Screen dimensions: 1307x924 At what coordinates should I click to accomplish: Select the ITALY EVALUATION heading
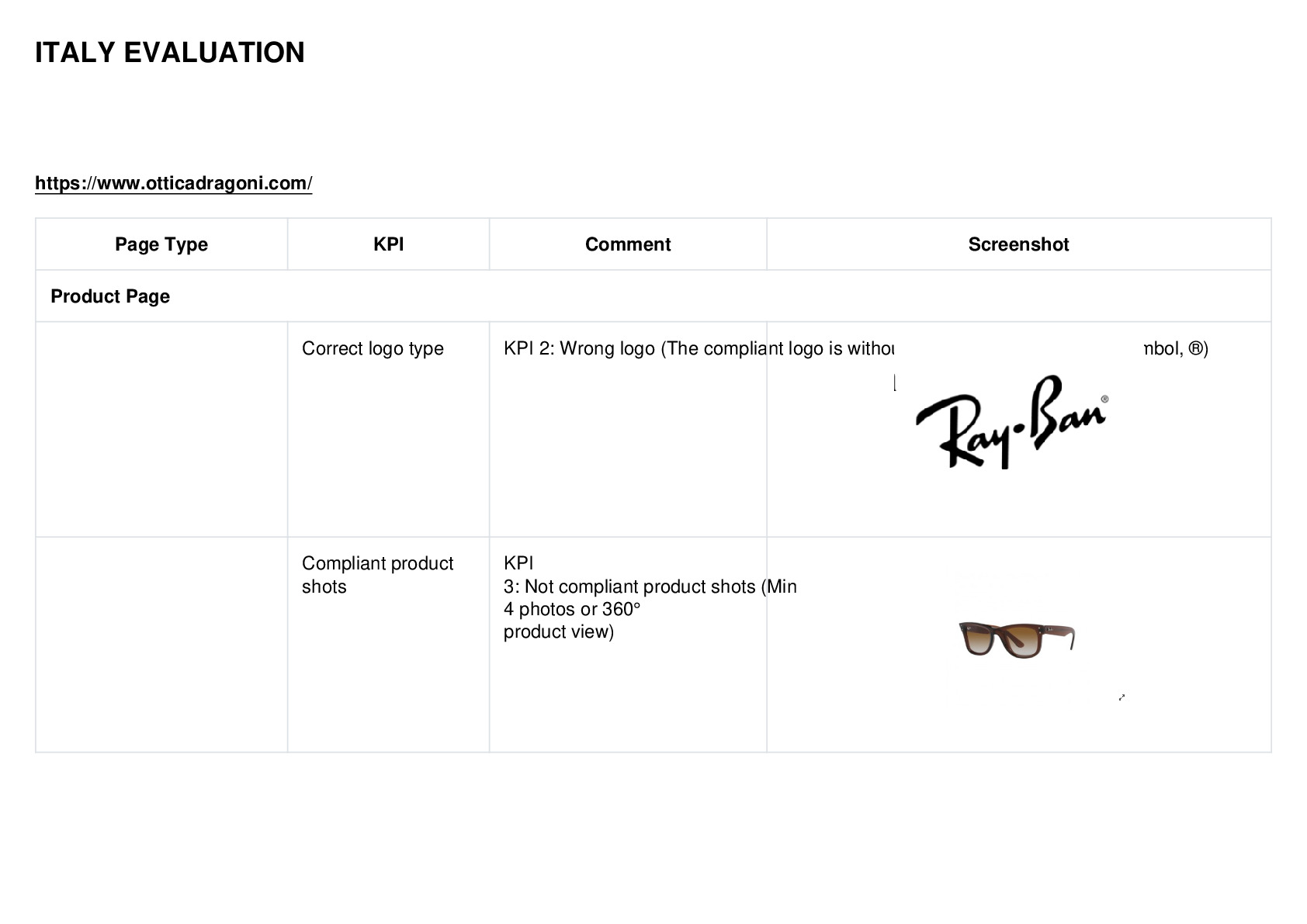click(170, 53)
